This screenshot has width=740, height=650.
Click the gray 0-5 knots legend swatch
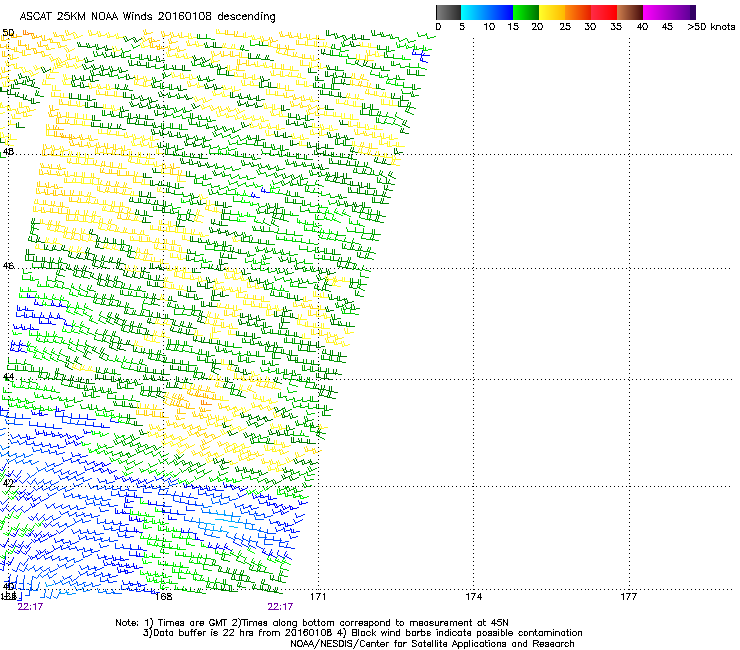(x=448, y=12)
